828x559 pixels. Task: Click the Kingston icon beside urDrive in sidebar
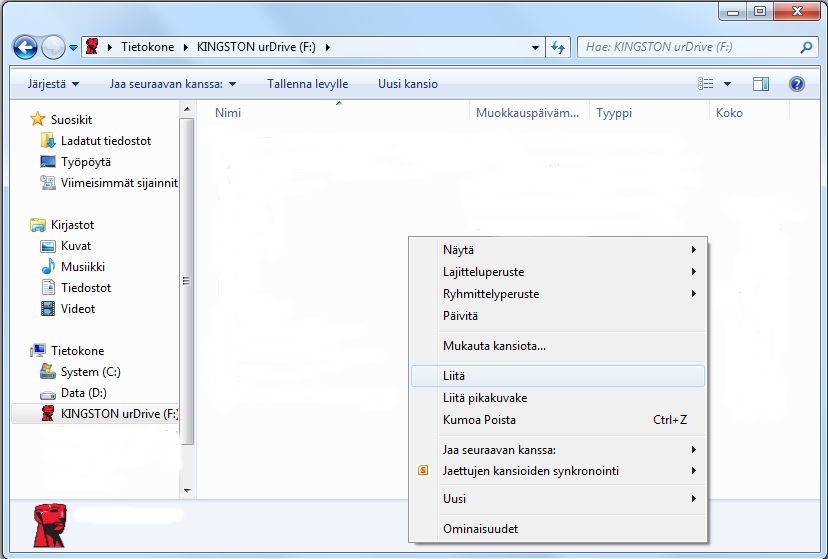[x=48, y=413]
